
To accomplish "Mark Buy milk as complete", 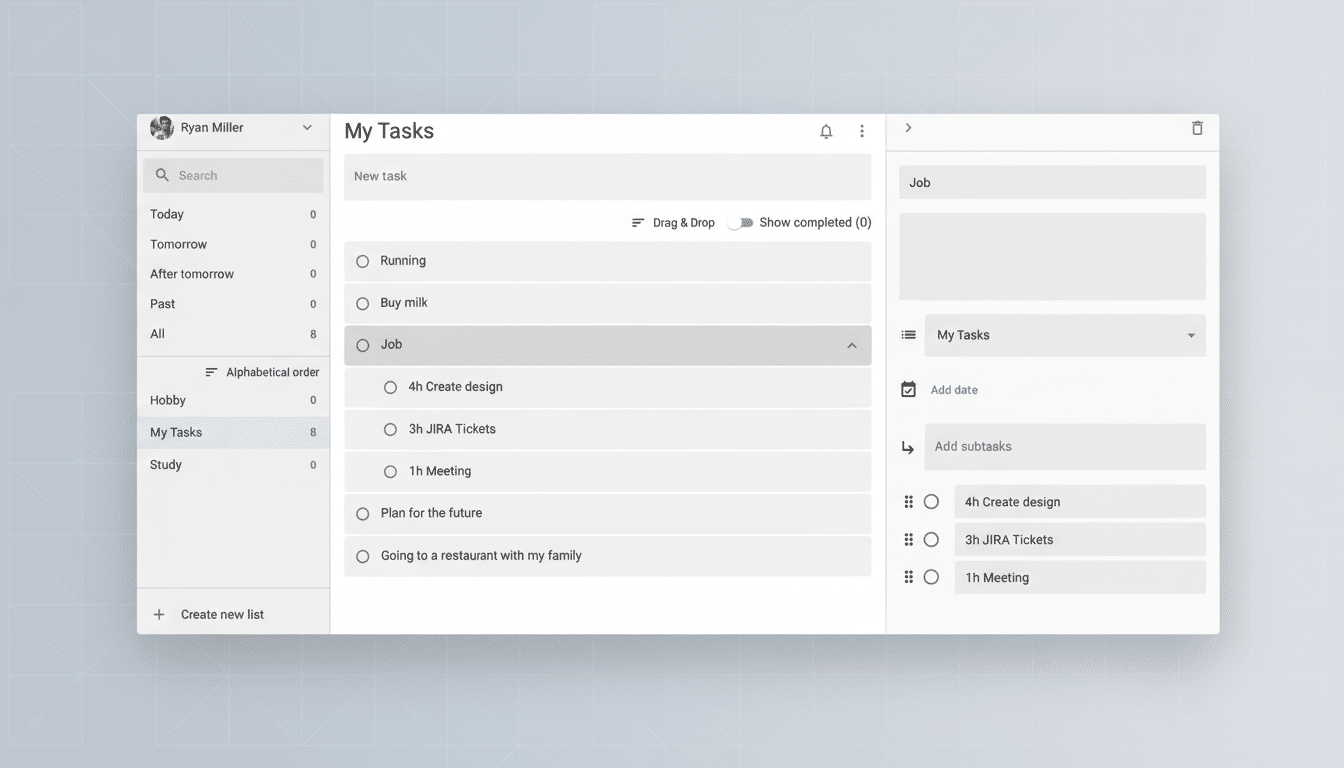I will pyautogui.click(x=362, y=303).
